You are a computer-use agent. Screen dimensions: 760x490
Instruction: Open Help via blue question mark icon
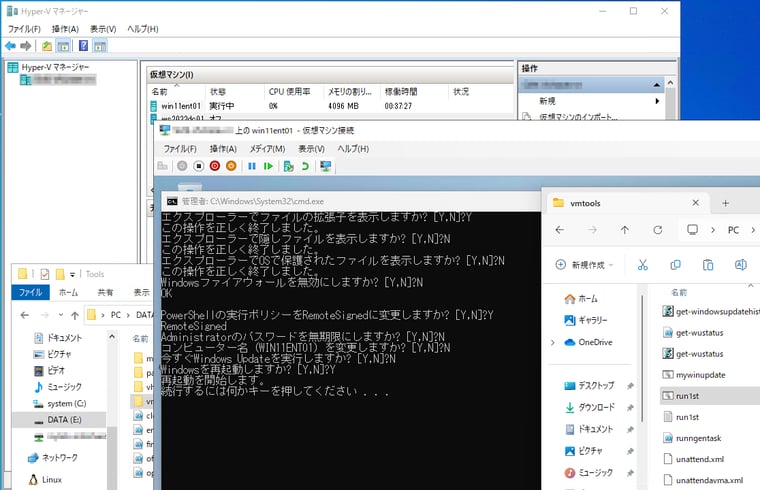tap(83, 46)
